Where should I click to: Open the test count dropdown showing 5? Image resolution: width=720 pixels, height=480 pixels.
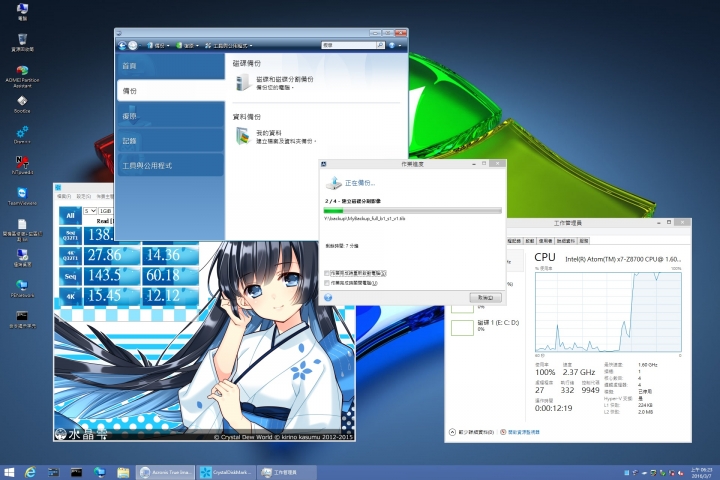90,211
